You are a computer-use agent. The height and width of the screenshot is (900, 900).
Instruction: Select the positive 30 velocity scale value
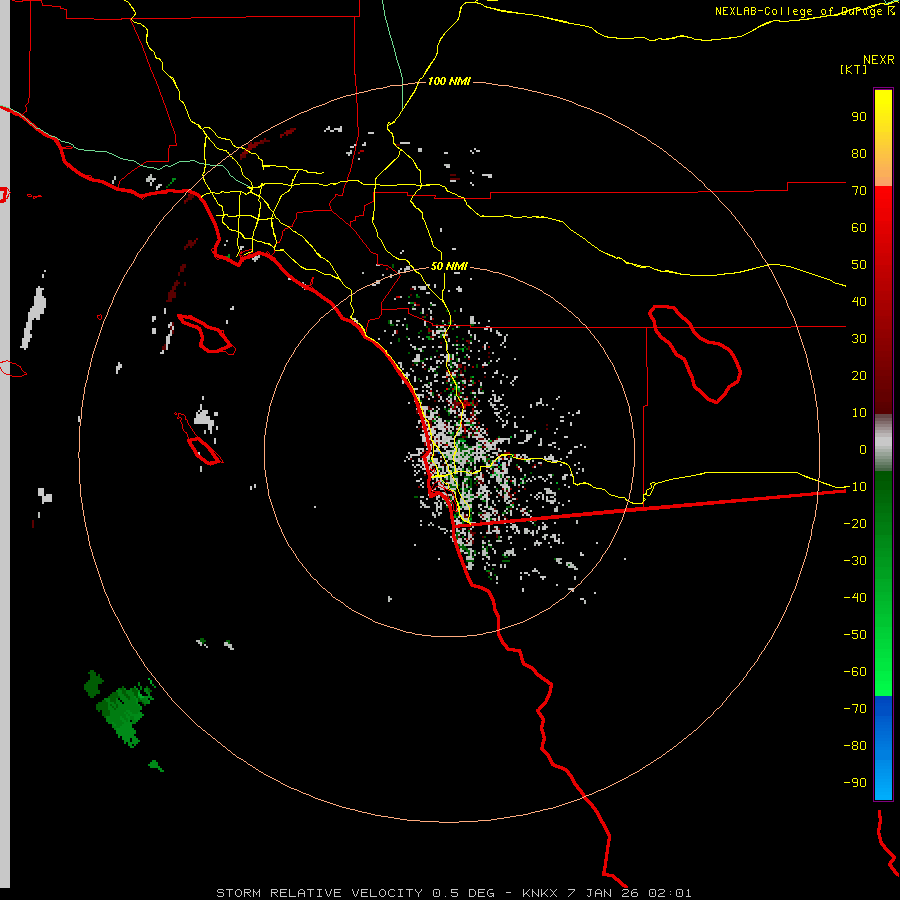coord(859,339)
